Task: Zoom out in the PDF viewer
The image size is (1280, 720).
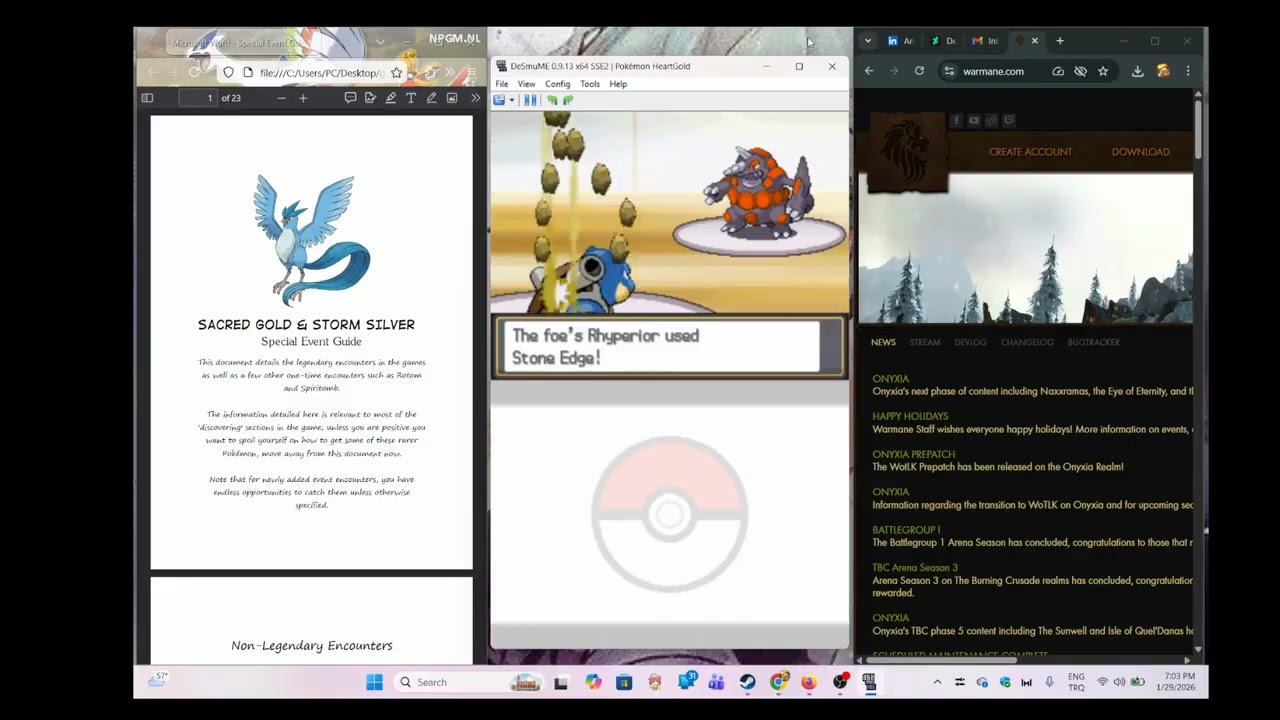Action: [x=281, y=98]
